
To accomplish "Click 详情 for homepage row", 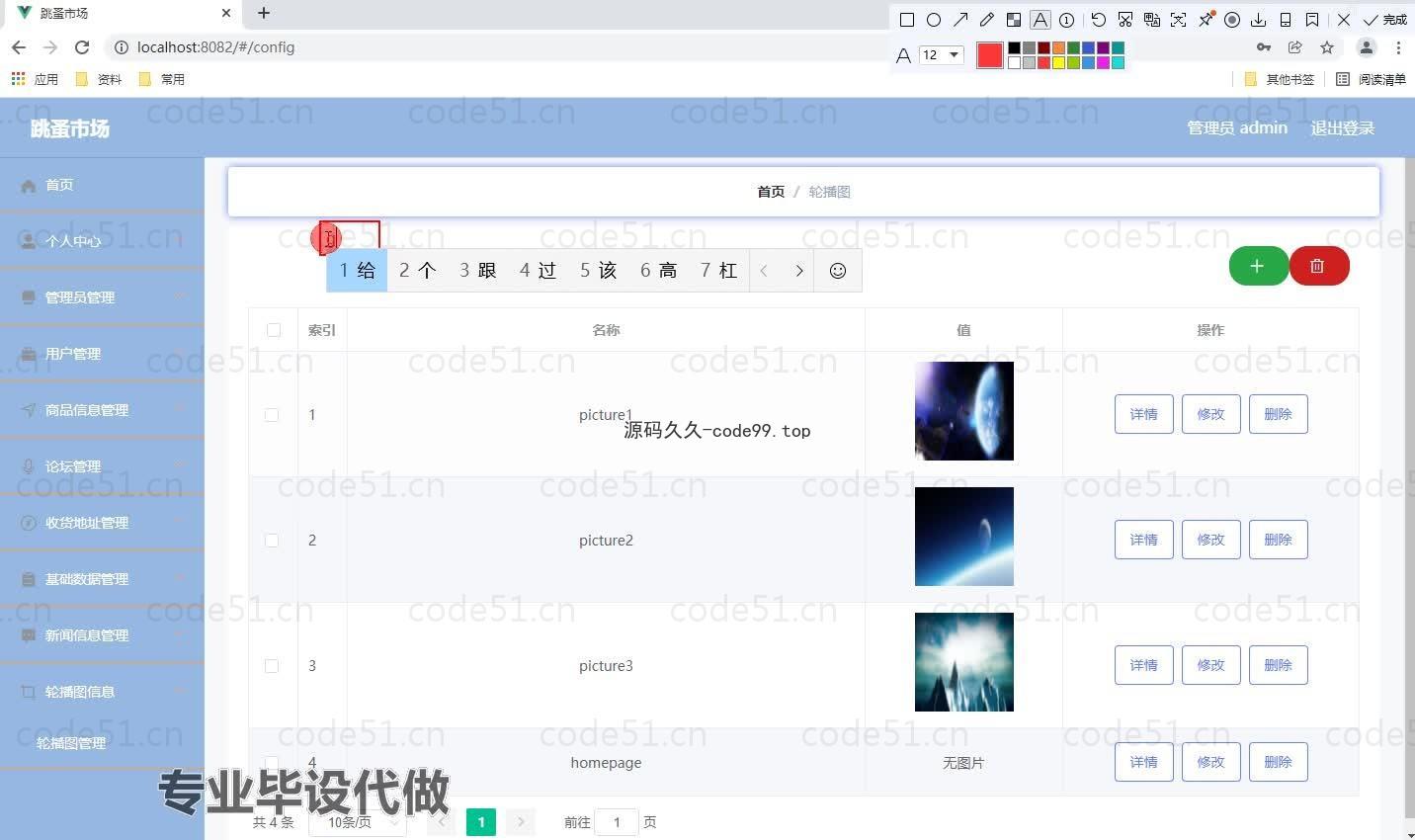I will [1143, 762].
